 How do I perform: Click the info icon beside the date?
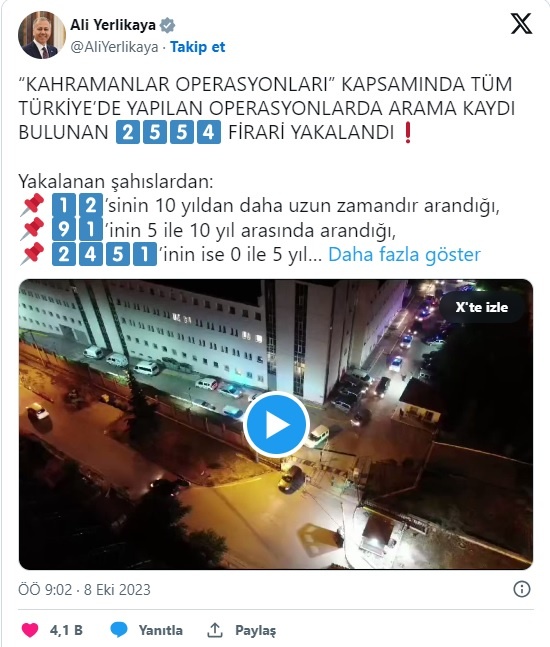tap(522, 589)
